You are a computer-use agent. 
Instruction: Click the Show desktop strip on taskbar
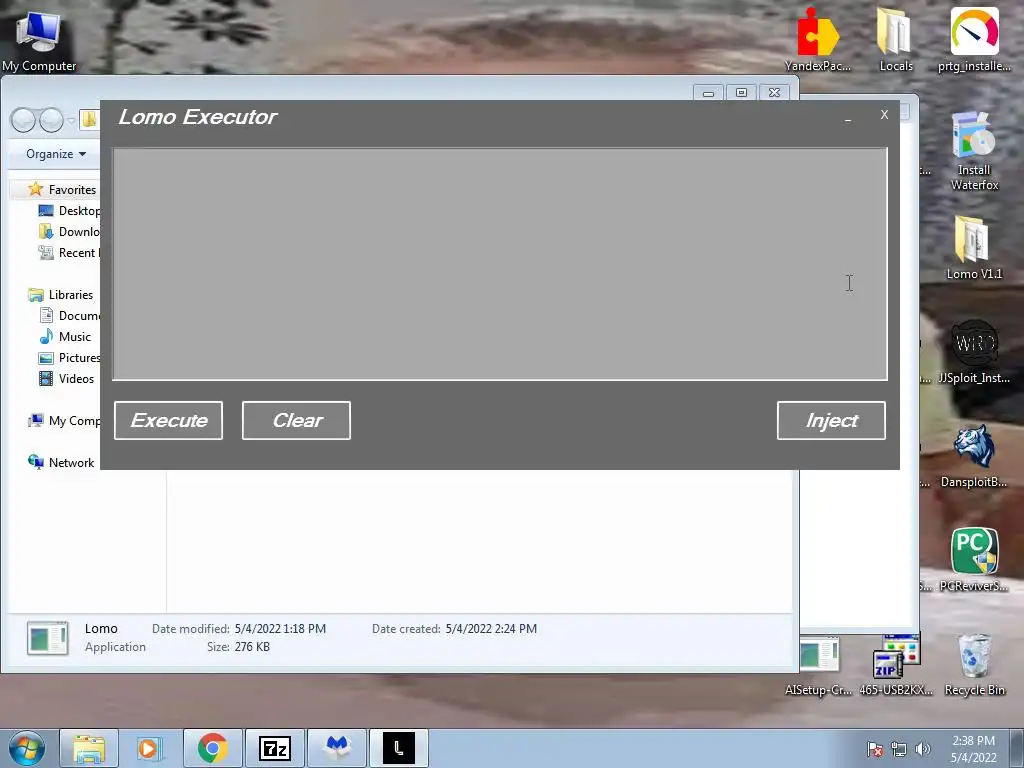[1018, 748]
